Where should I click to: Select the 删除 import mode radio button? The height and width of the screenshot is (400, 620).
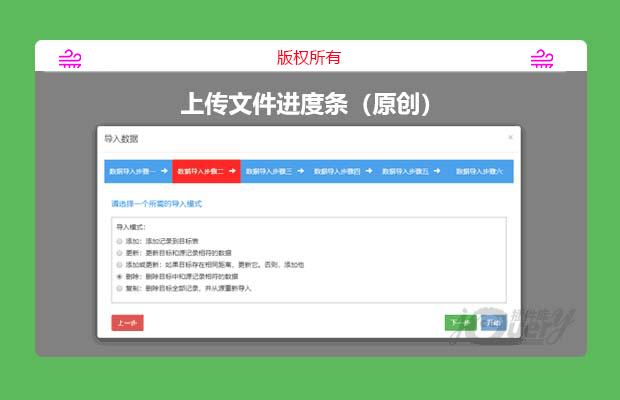120,276
